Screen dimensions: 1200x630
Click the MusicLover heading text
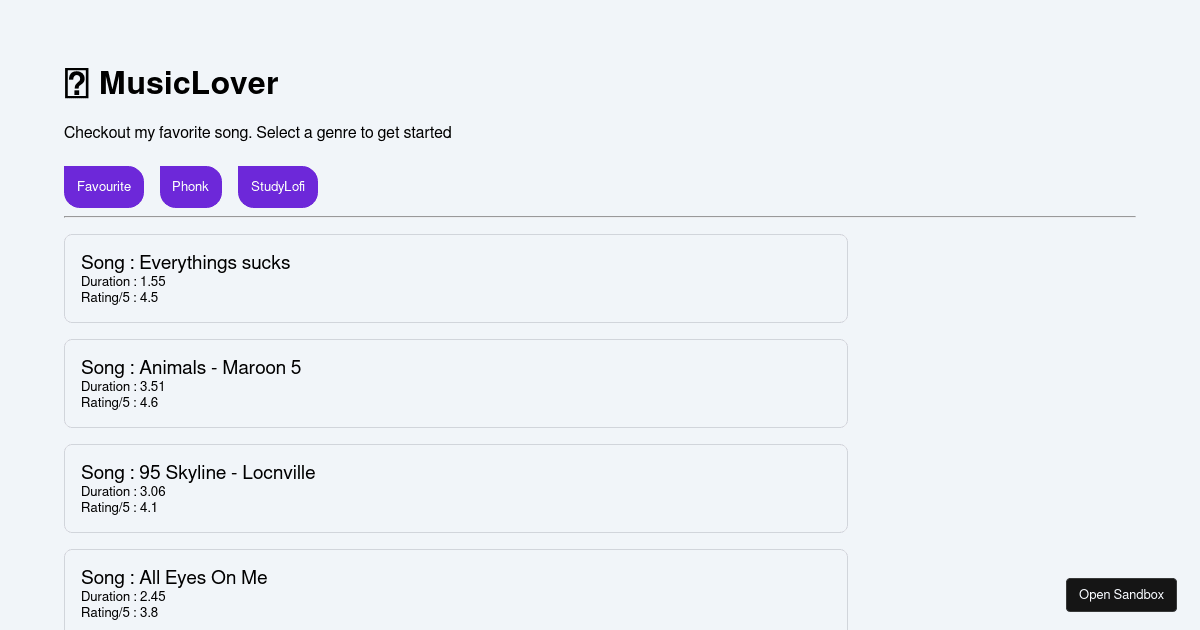click(x=188, y=84)
